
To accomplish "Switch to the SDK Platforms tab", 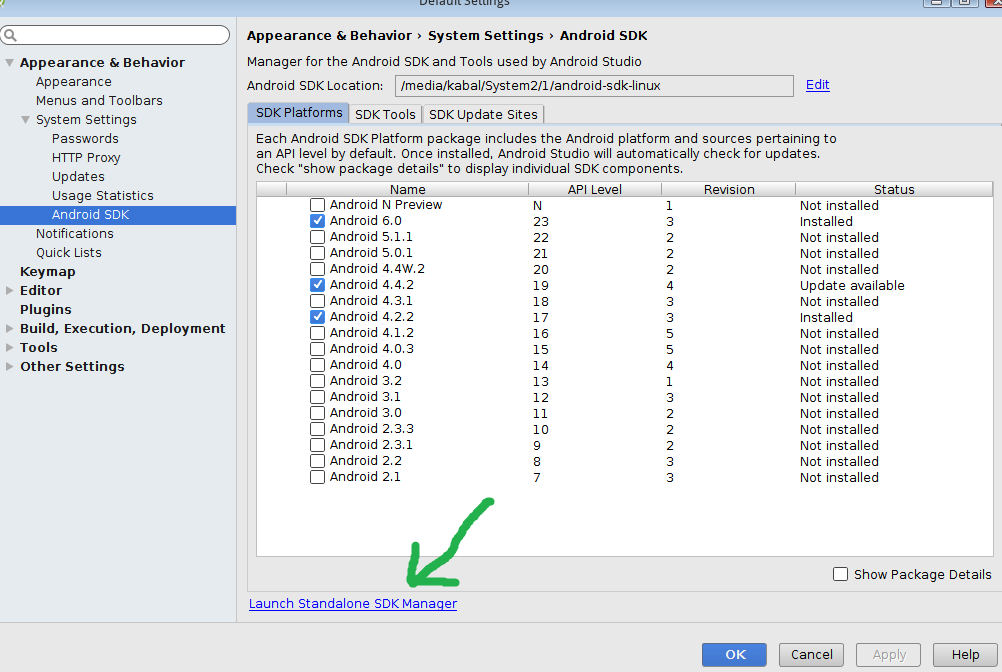I will [298, 113].
